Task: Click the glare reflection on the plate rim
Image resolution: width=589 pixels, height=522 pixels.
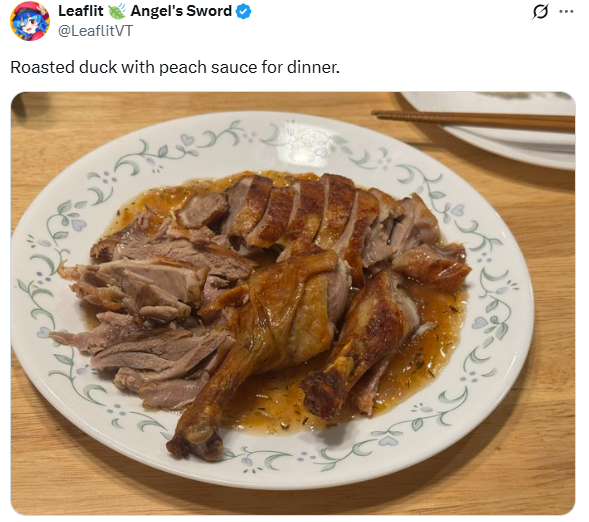Action: 306,145
